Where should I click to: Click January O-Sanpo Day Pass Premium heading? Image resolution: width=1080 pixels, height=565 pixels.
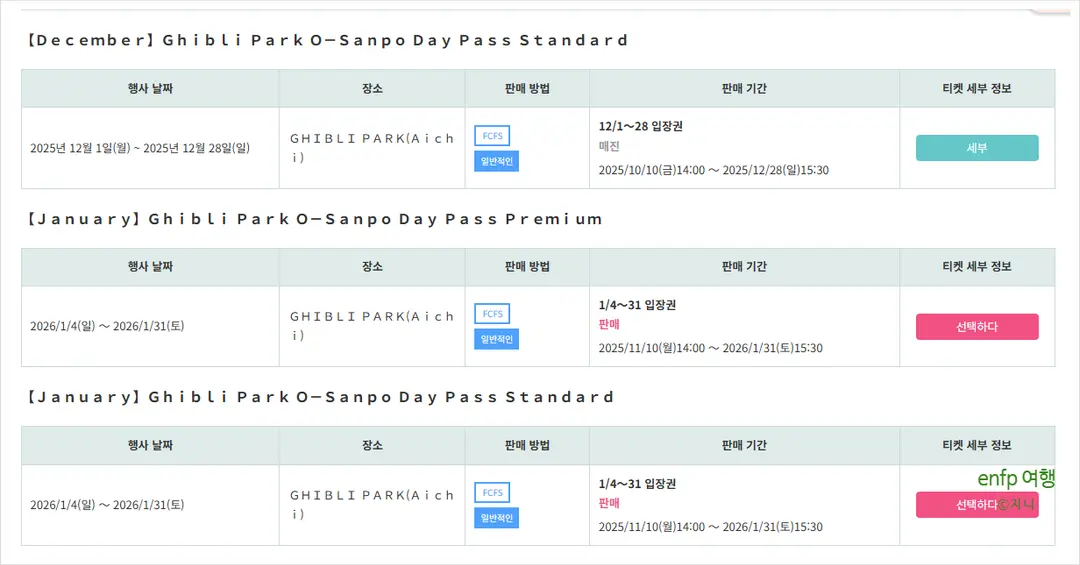click(x=314, y=219)
